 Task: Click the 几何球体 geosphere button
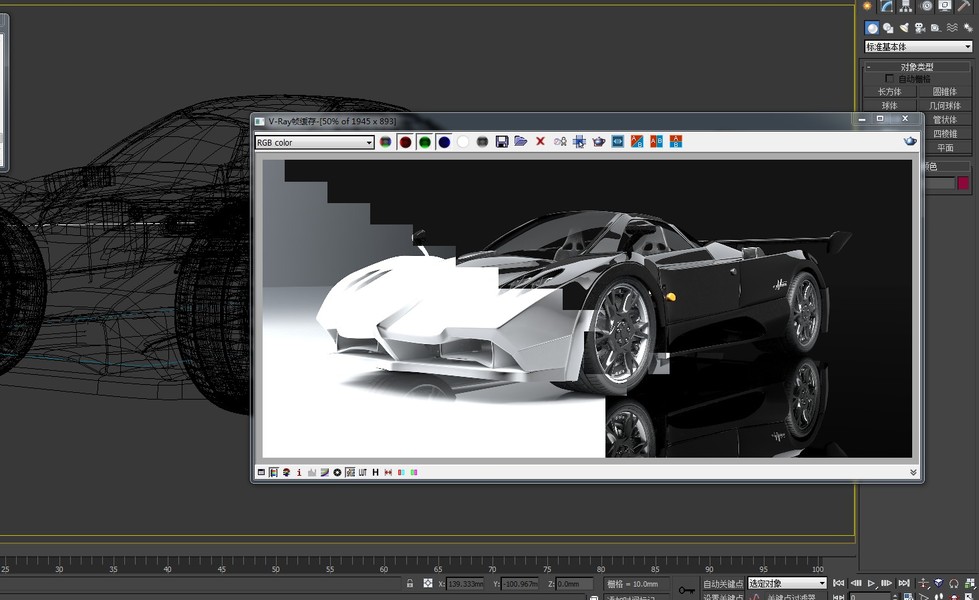tap(944, 106)
